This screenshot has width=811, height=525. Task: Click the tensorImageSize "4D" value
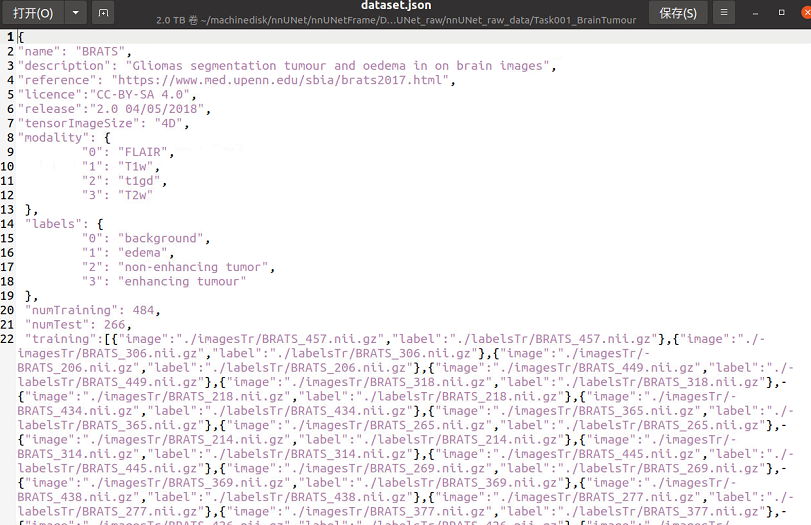coord(169,124)
